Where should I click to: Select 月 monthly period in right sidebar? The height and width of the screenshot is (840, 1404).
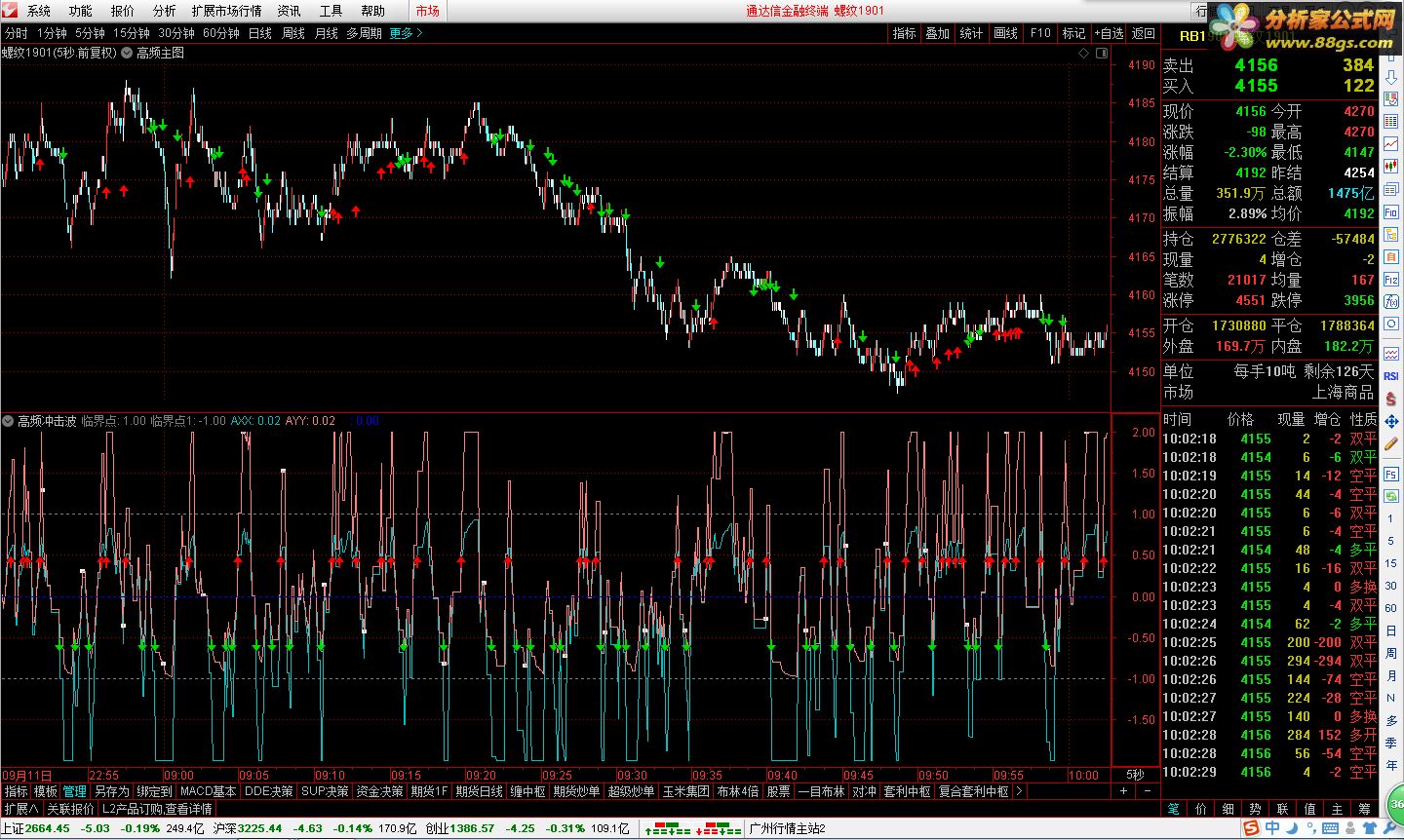click(x=1391, y=675)
